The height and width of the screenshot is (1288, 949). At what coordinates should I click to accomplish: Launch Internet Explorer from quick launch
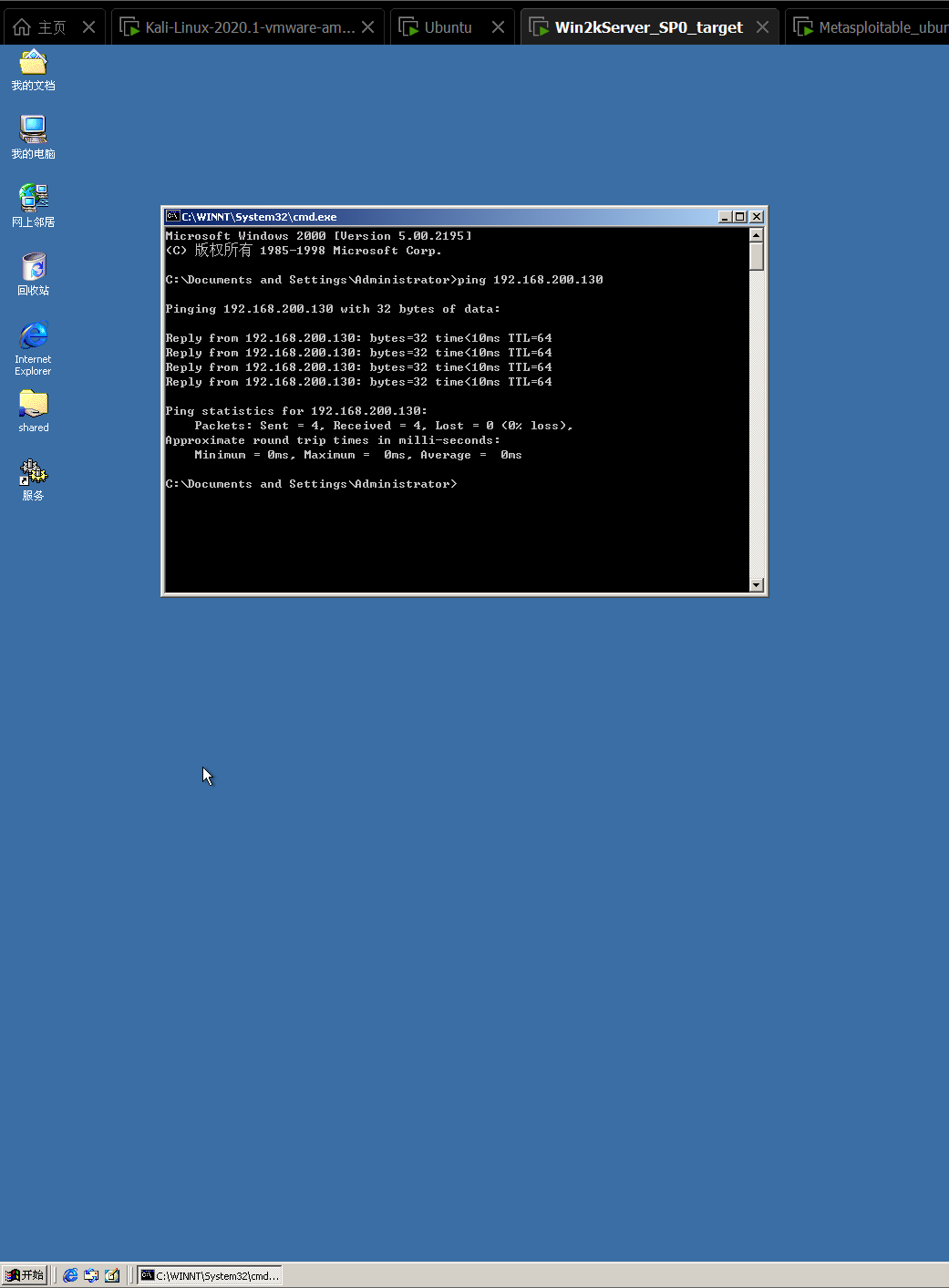click(x=70, y=1275)
